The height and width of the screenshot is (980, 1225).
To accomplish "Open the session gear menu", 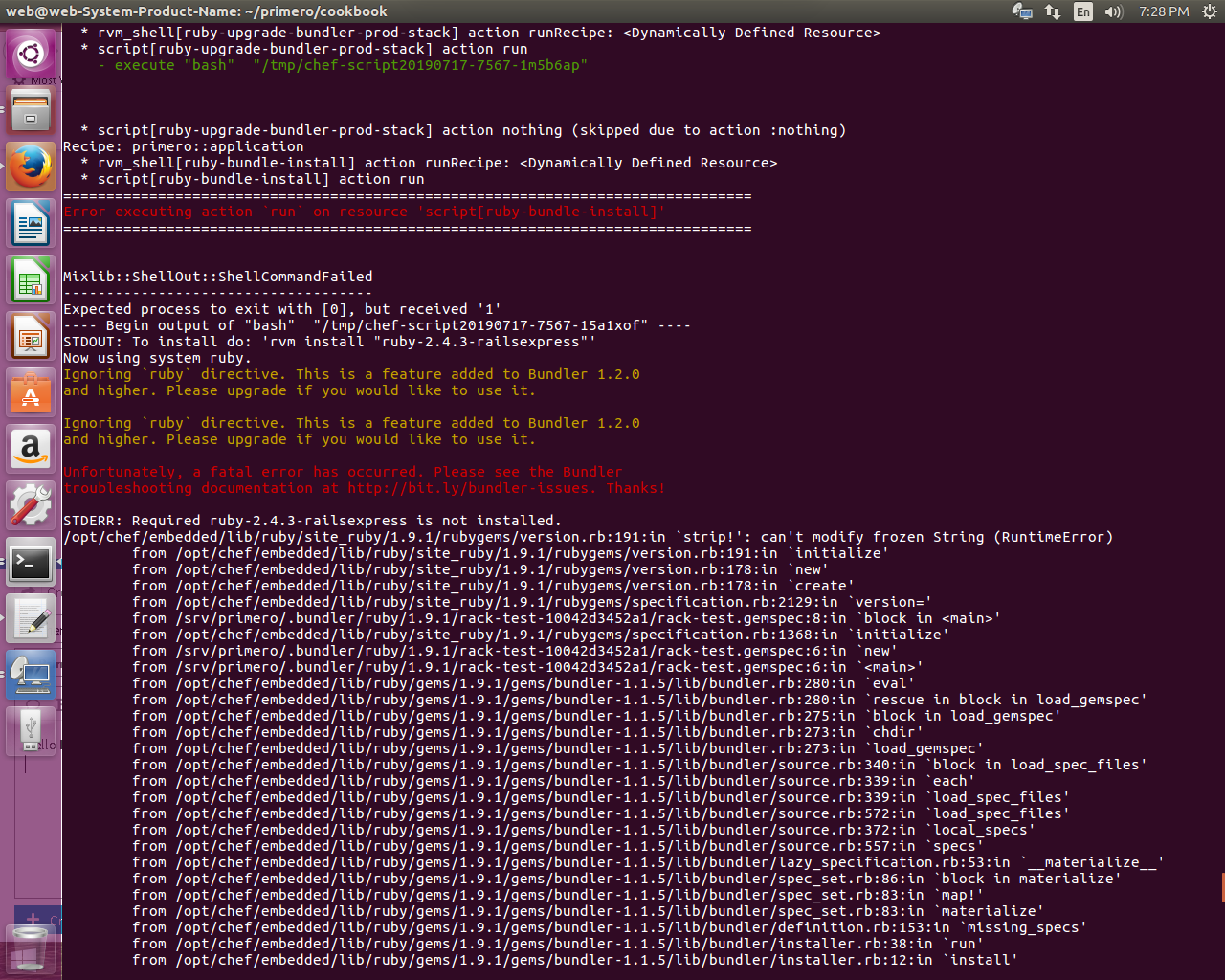I will pos(1209,11).
